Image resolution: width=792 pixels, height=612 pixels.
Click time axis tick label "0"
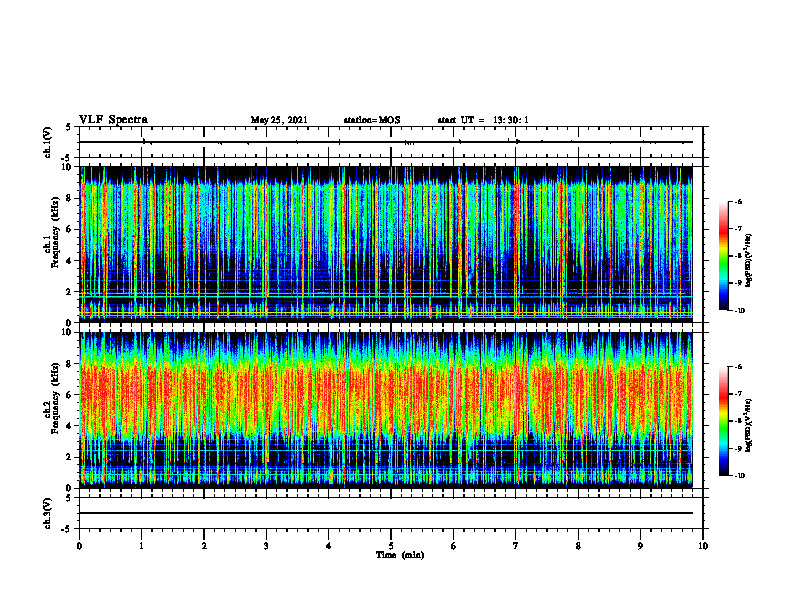pyautogui.click(x=79, y=546)
